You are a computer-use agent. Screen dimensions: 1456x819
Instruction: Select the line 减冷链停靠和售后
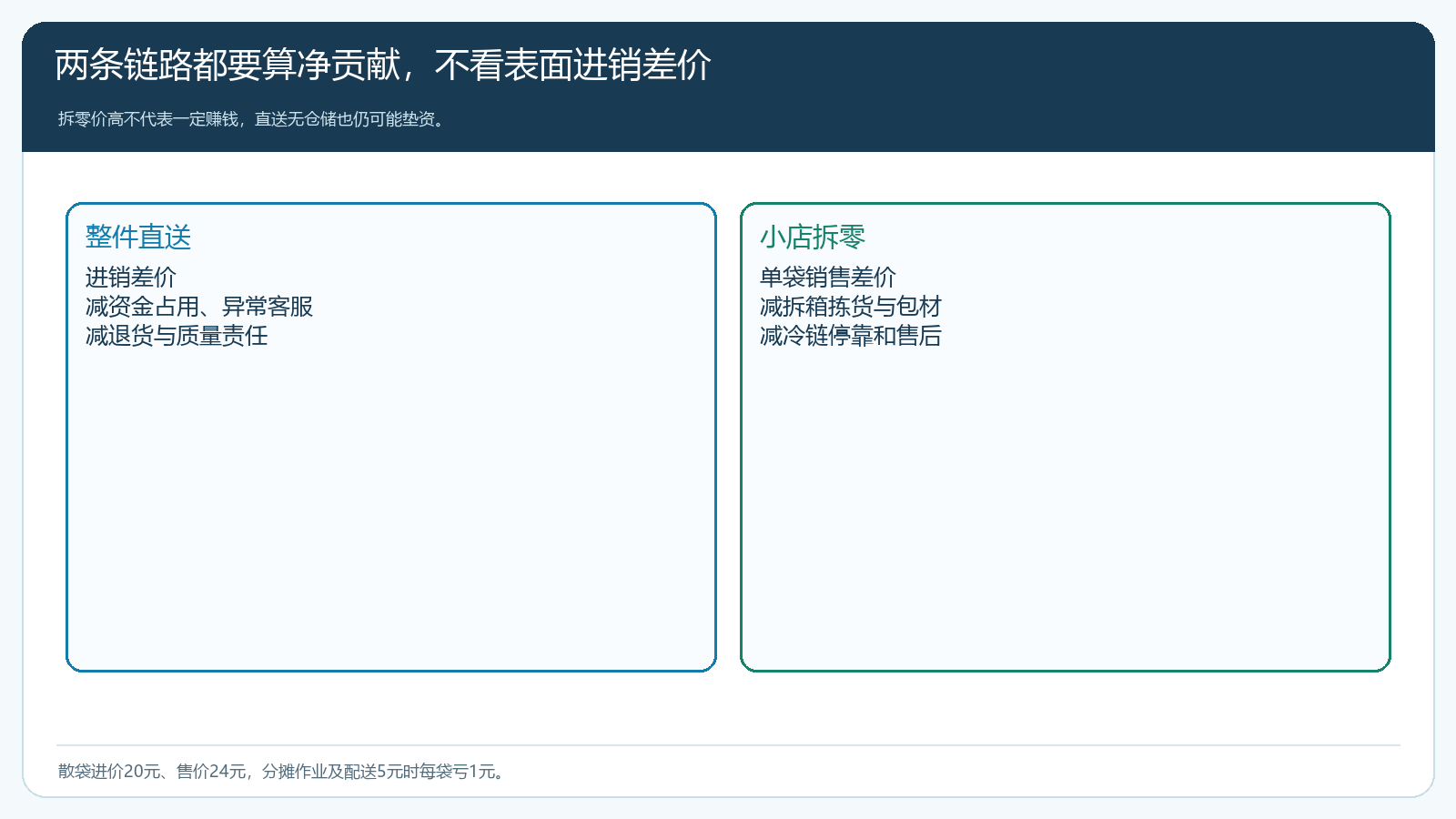pos(851,336)
